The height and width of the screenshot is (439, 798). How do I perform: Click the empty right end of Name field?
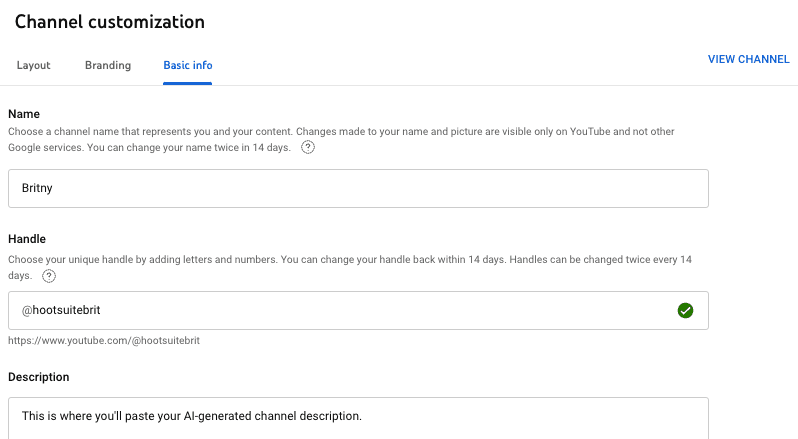[x=650, y=188]
